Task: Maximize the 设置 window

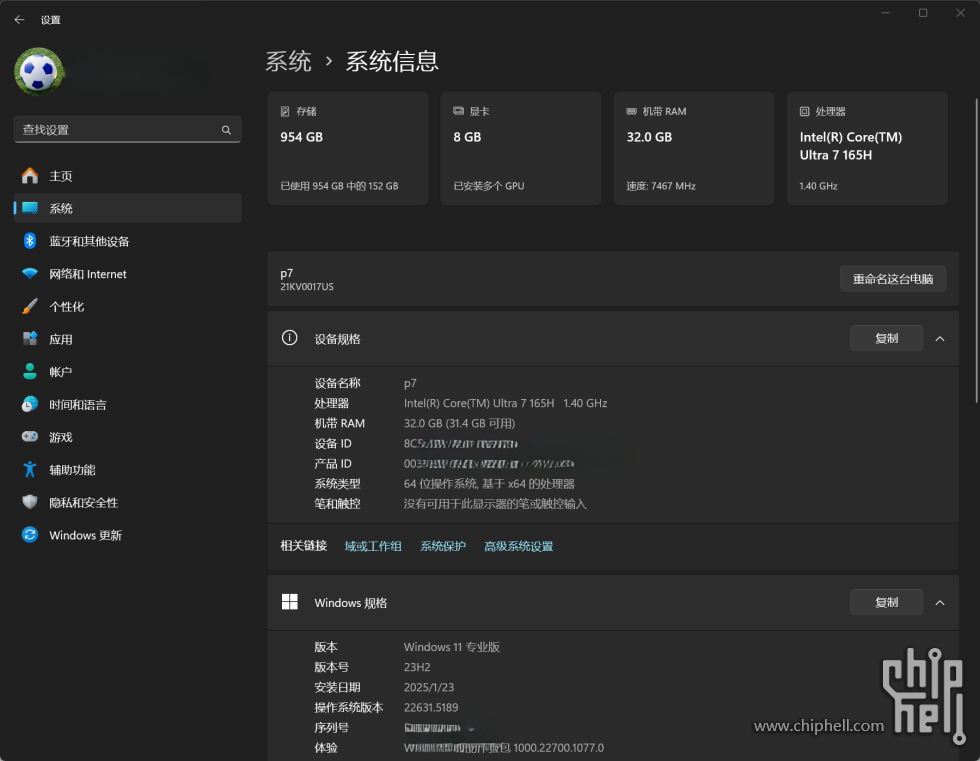Action: pos(922,12)
